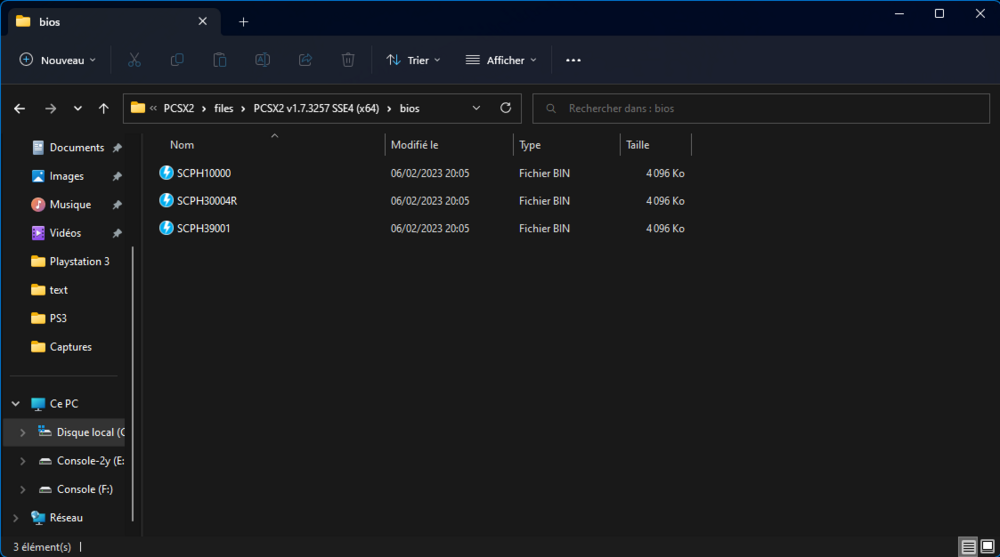The width and height of the screenshot is (1000, 557).
Task: Open the Nouveau dropdown
Action: [x=57, y=60]
